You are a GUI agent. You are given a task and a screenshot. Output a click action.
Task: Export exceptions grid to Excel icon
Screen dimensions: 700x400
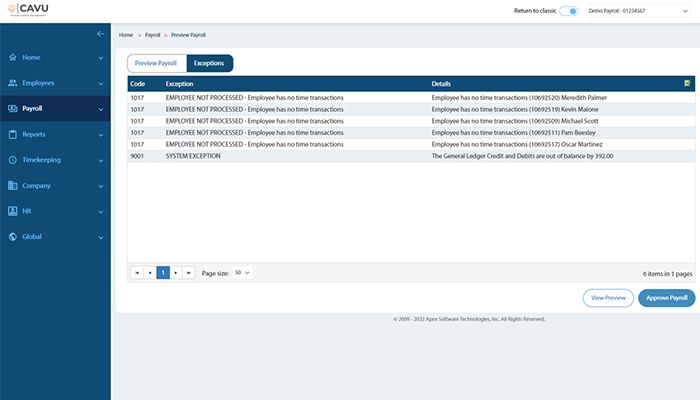pyautogui.click(x=687, y=84)
